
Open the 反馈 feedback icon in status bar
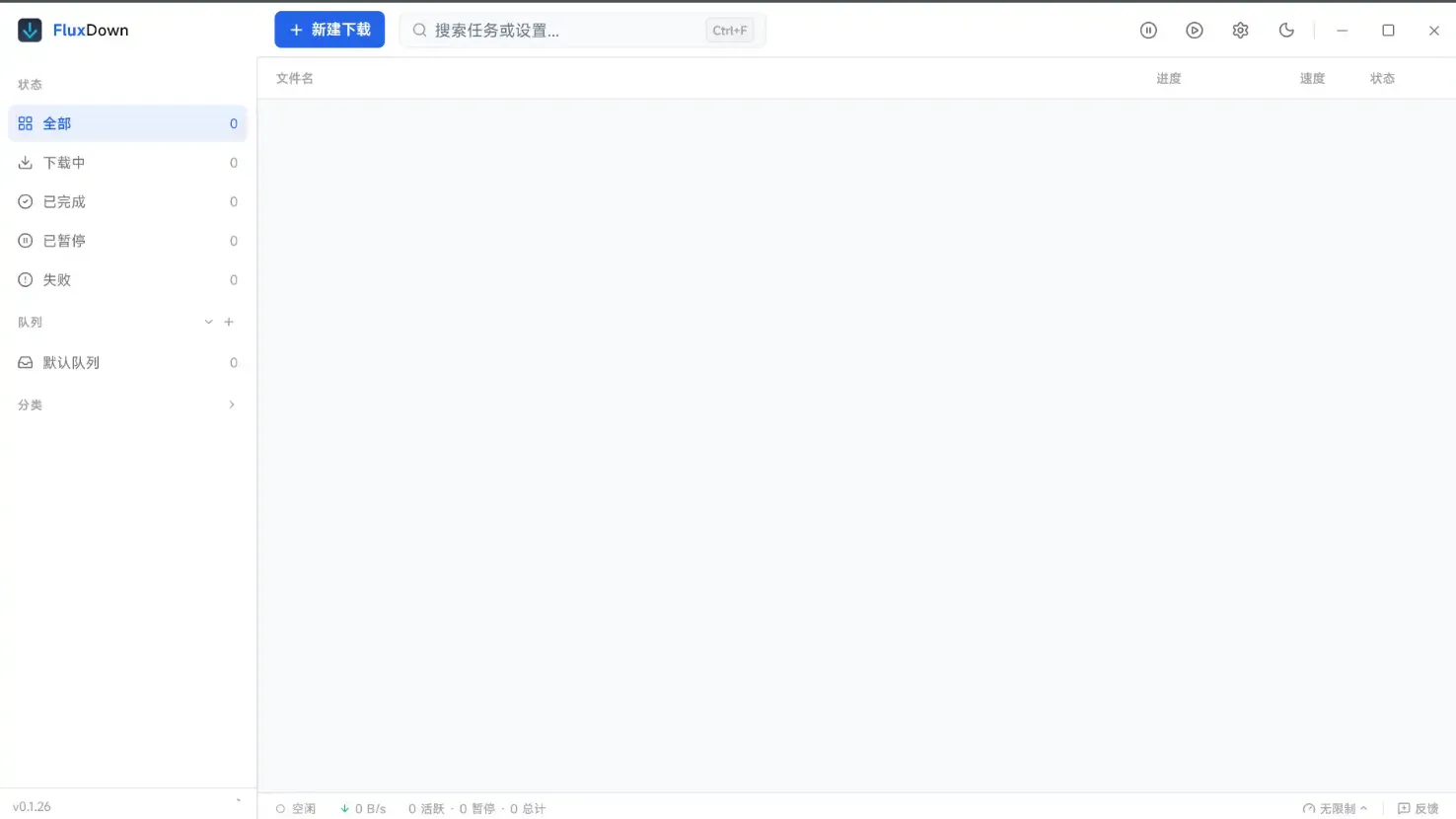pyautogui.click(x=1405, y=808)
